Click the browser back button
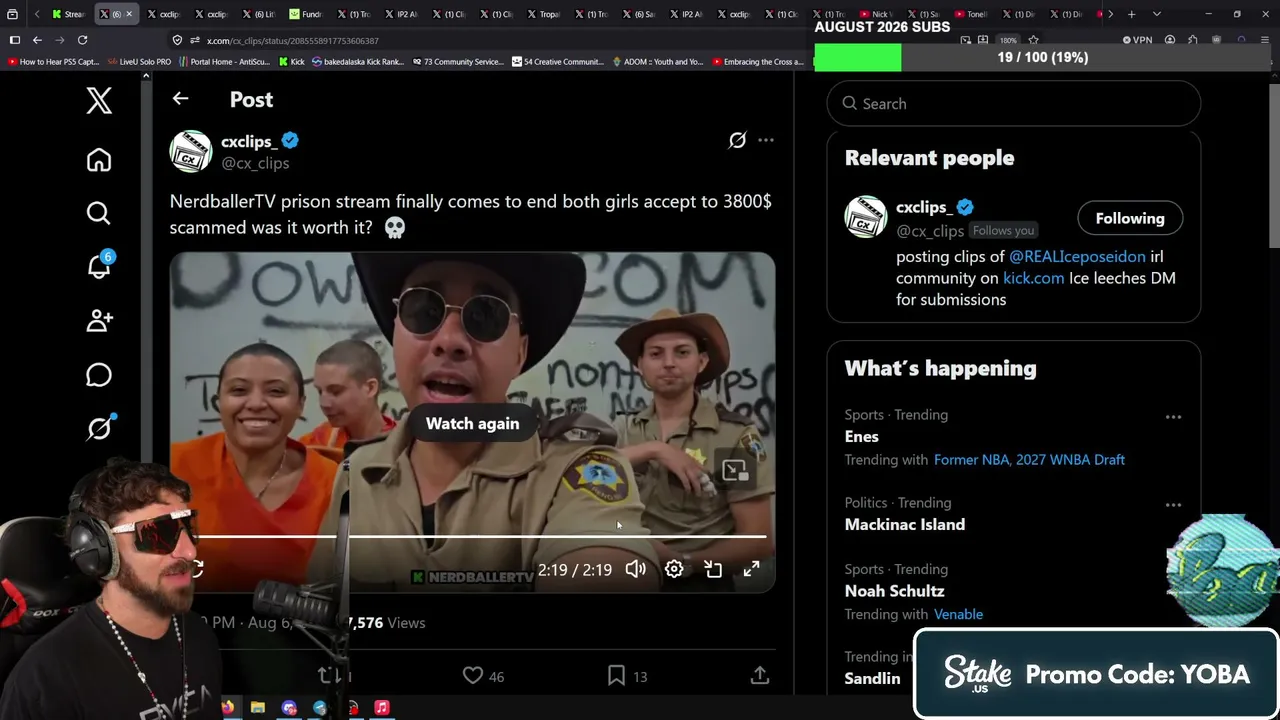This screenshot has width=1280, height=720. pyautogui.click(x=37, y=40)
